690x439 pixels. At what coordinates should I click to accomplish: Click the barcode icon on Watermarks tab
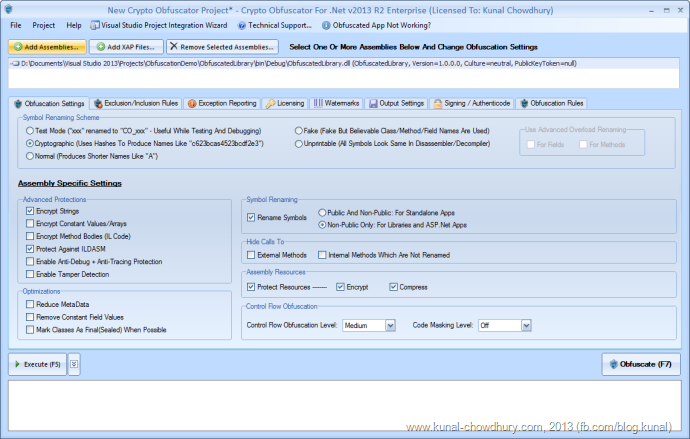[x=318, y=103]
